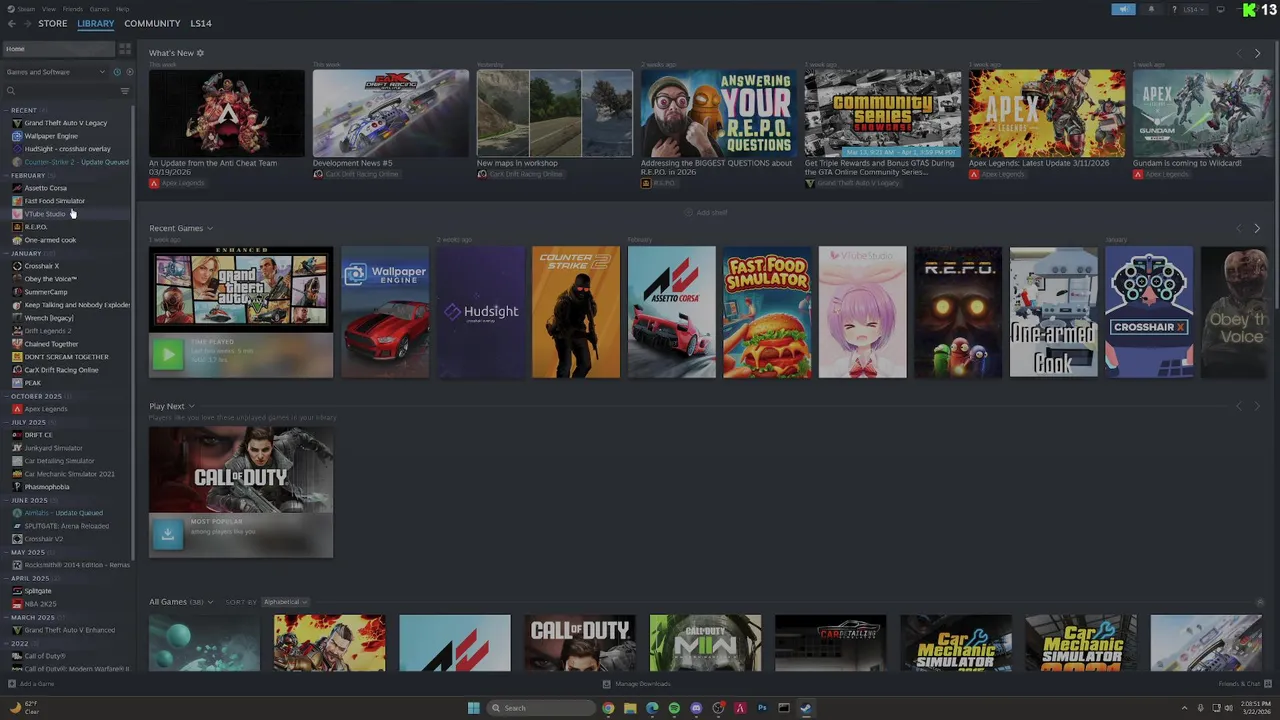Collapse the JANUARY sidebar category
The height and width of the screenshot is (720, 1280).
(7, 253)
